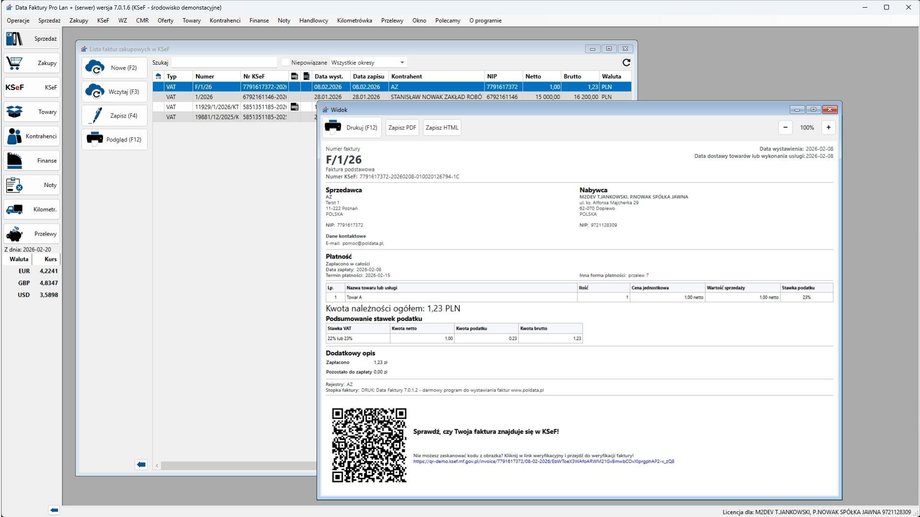This screenshot has width=920, height=517.
Task: Open the Przelewy piggy bank module
Action: tap(31, 233)
